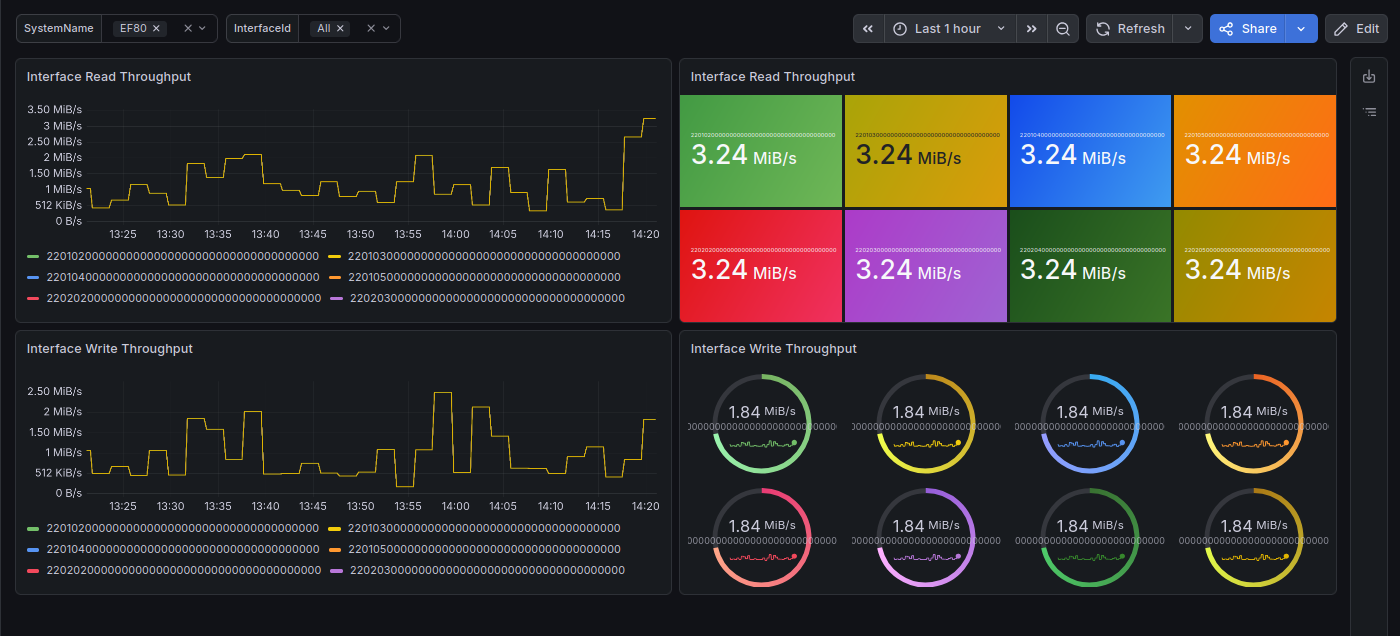Image resolution: width=1400 pixels, height=636 pixels.
Task: Click the olive-yellow bottom-right gauge
Action: (x=1254, y=538)
